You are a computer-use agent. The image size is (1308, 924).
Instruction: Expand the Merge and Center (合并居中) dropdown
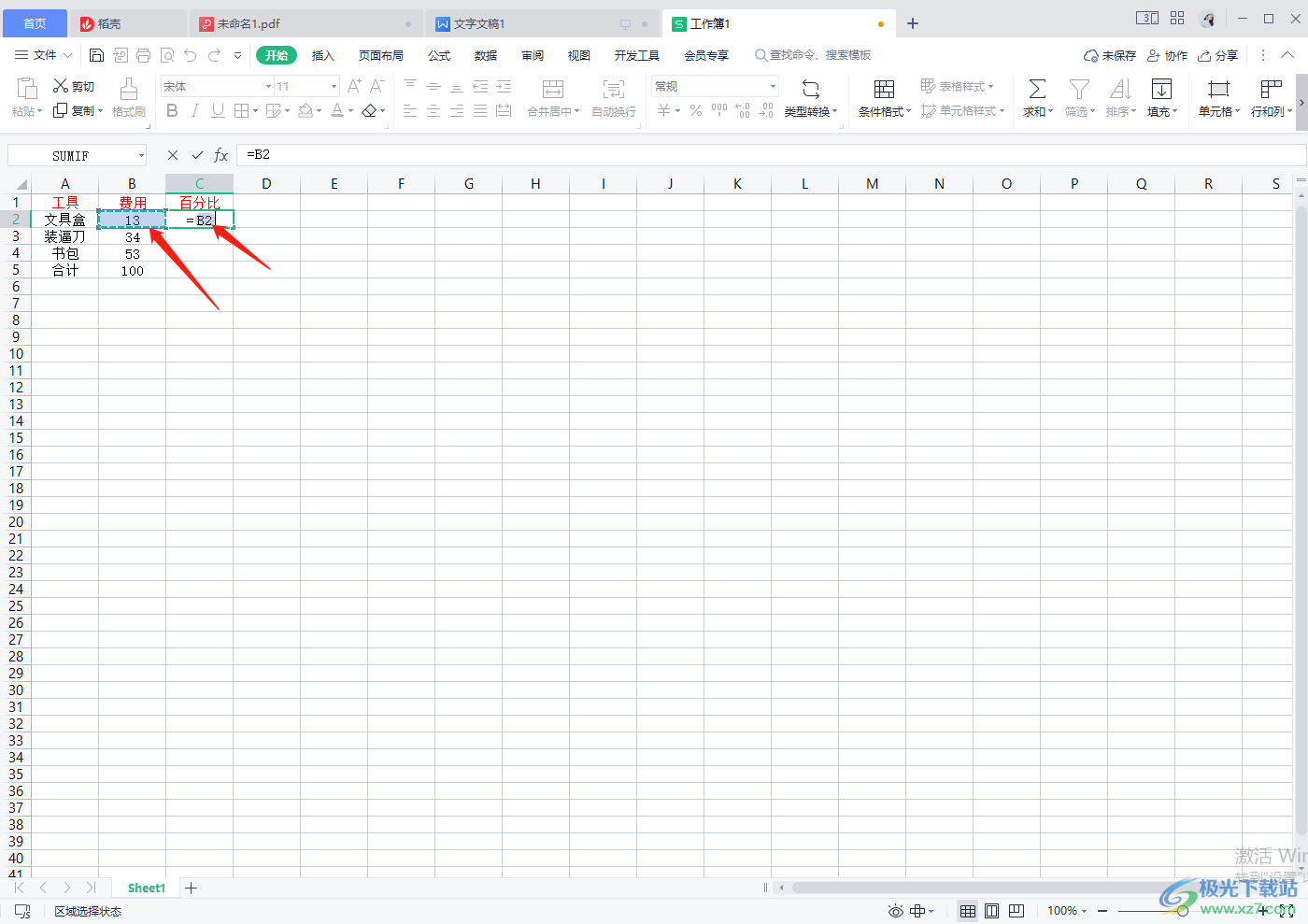(577, 112)
